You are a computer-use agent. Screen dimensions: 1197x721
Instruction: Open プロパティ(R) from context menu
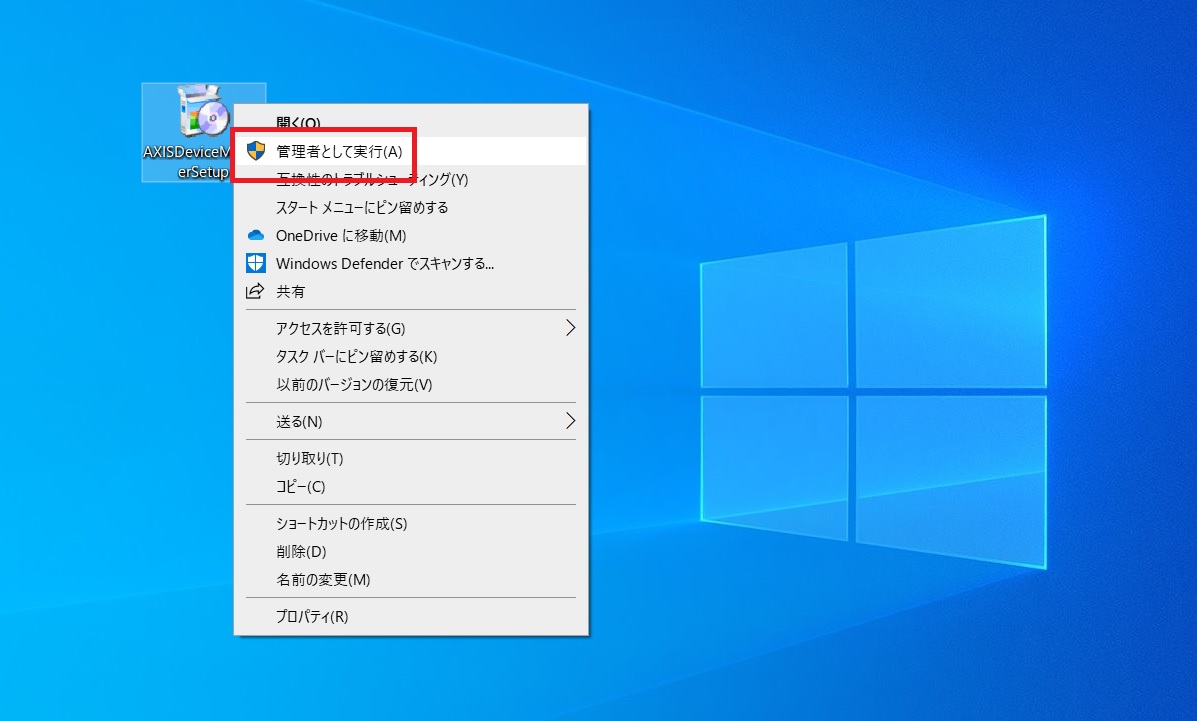click(411, 616)
